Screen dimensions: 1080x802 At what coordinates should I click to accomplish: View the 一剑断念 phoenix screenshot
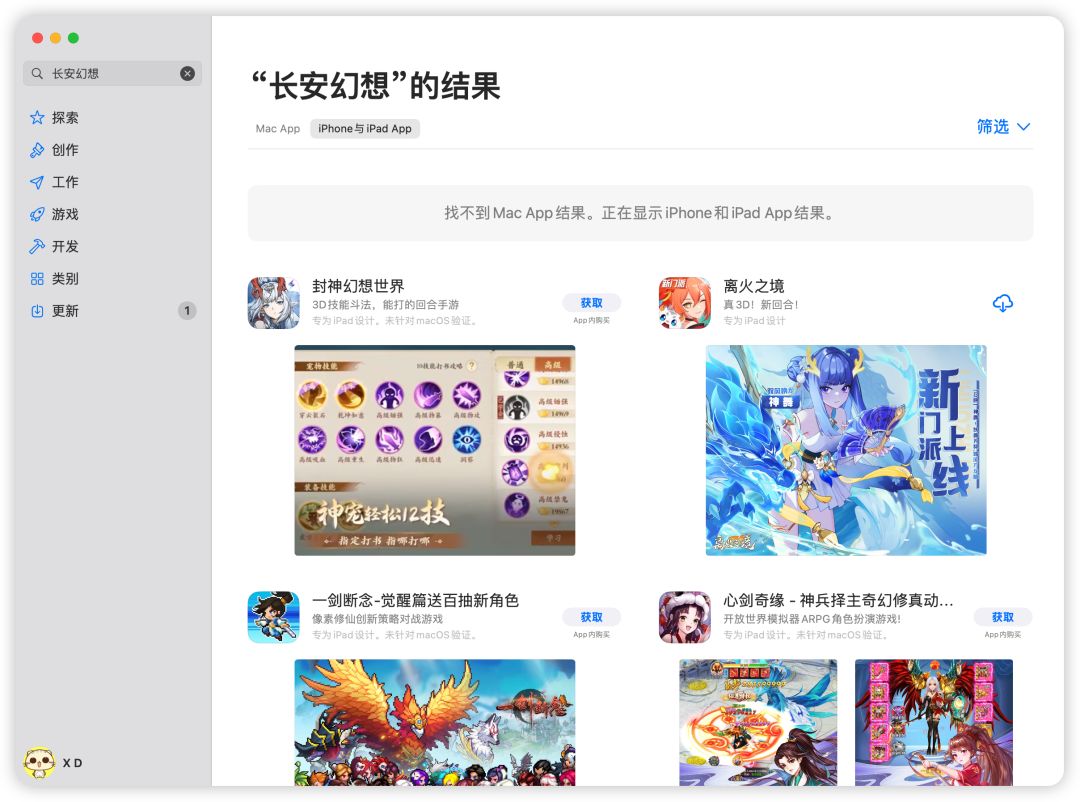(x=435, y=723)
